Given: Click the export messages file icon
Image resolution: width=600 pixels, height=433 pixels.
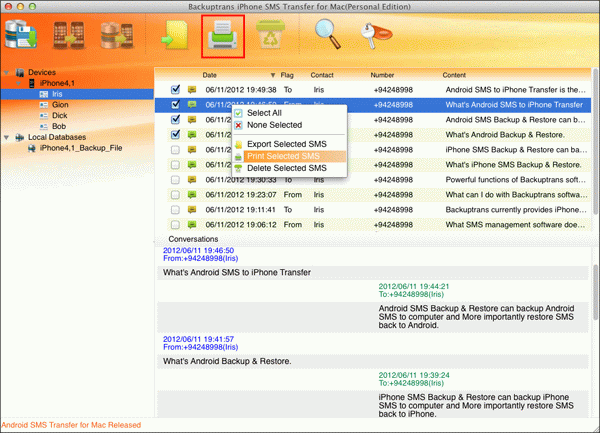Looking at the screenshot, I should (x=175, y=35).
